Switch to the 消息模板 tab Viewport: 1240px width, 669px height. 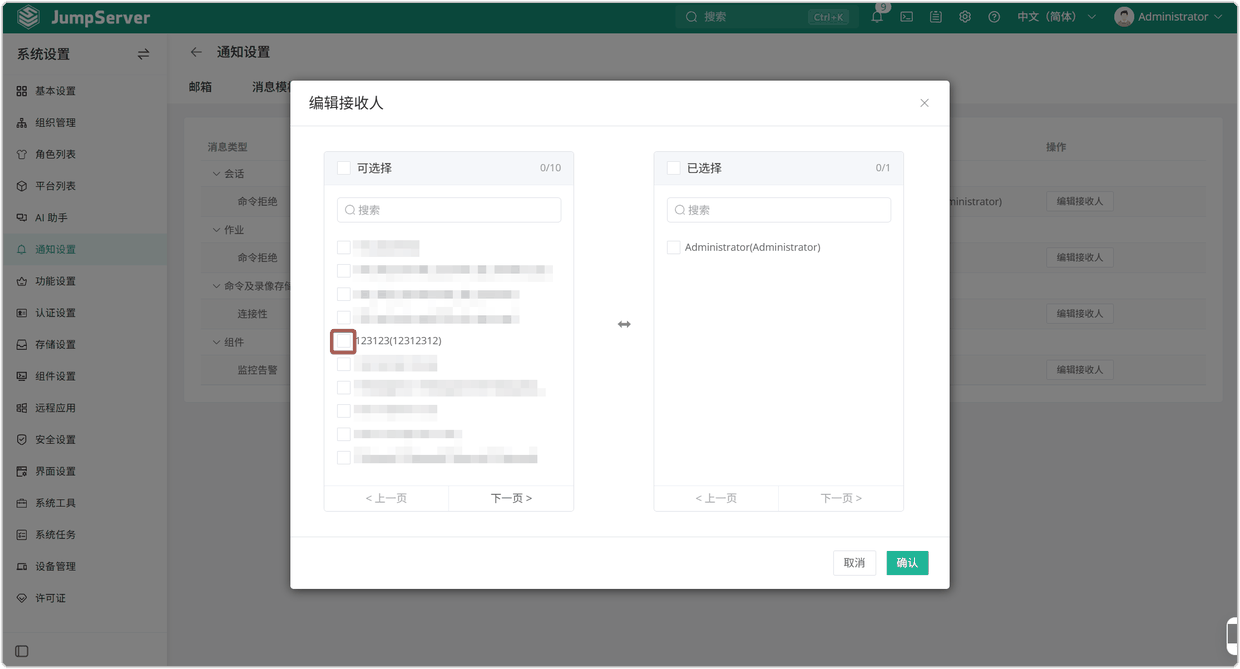pyautogui.click(x=271, y=87)
